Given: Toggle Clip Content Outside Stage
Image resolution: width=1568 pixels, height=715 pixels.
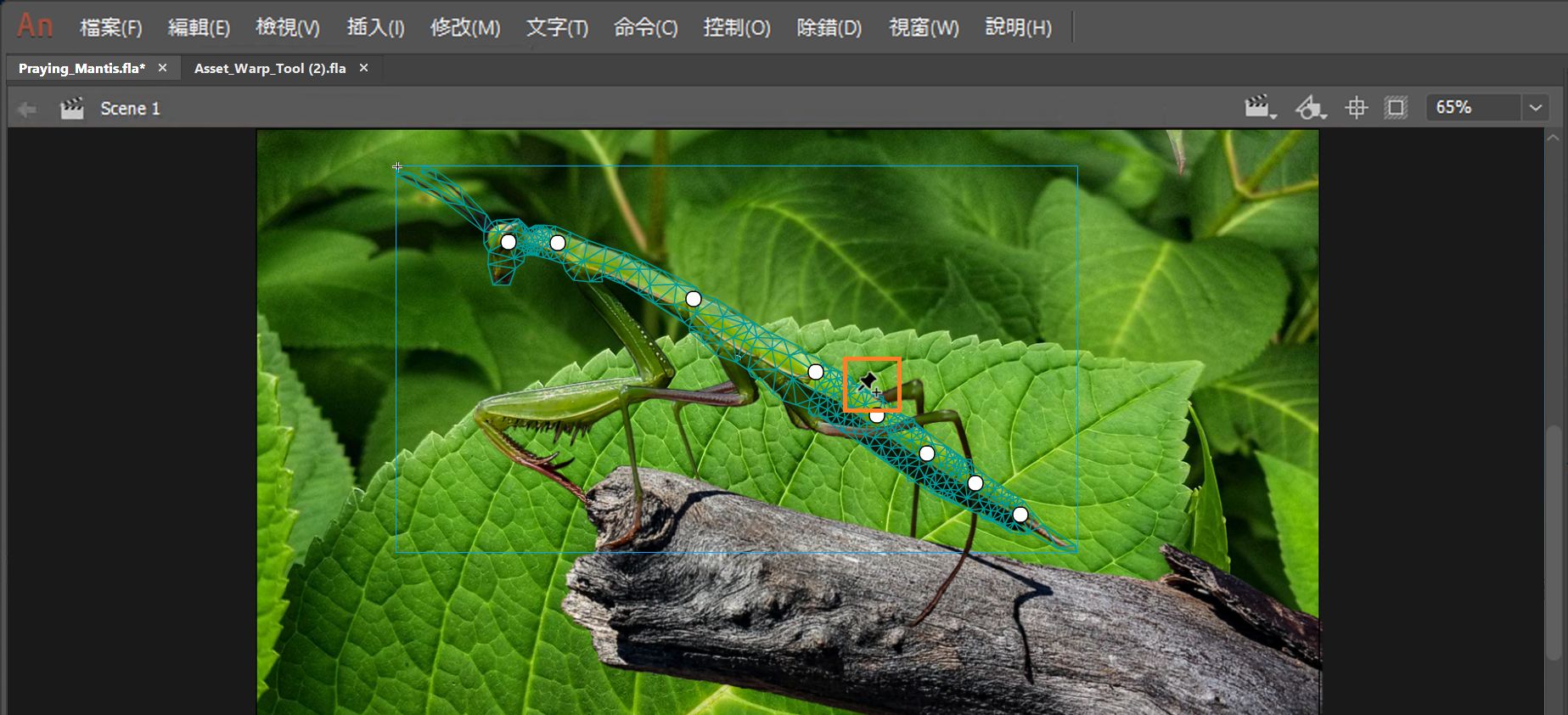Looking at the screenshot, I should 1396,108.
